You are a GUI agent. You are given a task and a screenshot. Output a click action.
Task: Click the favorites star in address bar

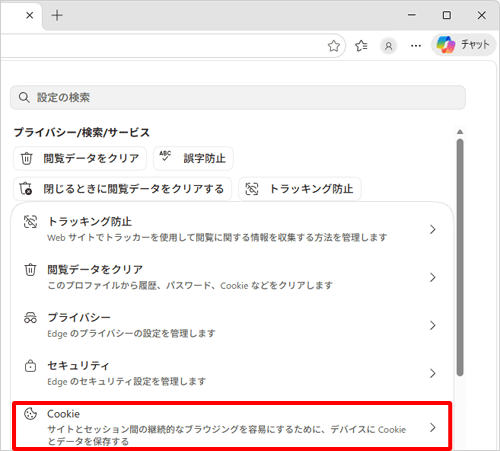(x=333, y=46)
